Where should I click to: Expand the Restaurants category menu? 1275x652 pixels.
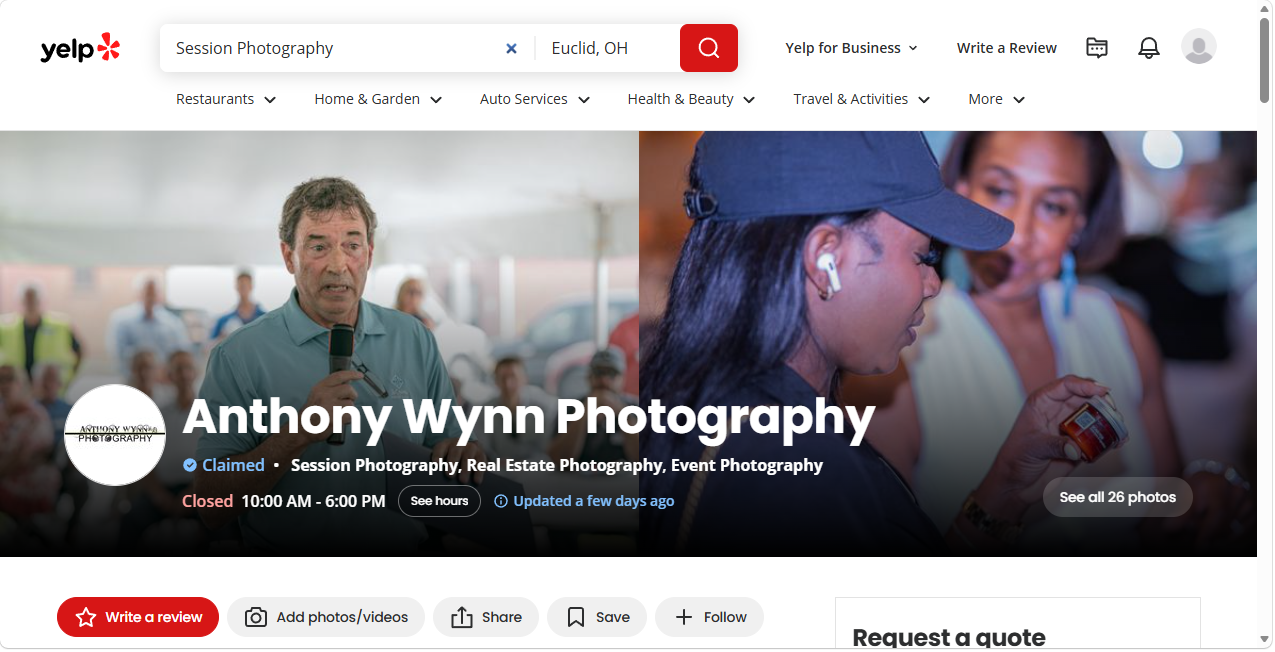[226, 99]
